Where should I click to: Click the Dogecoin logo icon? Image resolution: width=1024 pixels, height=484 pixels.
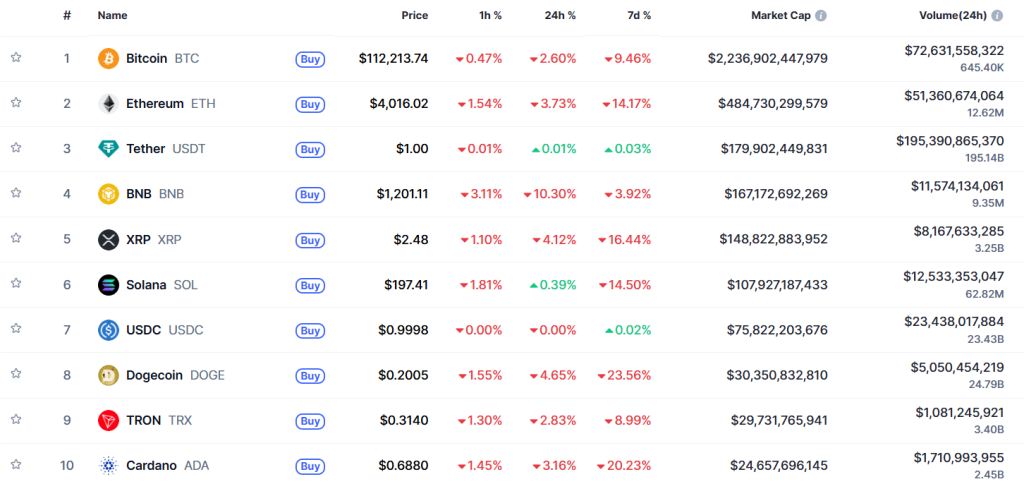pyautogui.click(x=108, y=375)
